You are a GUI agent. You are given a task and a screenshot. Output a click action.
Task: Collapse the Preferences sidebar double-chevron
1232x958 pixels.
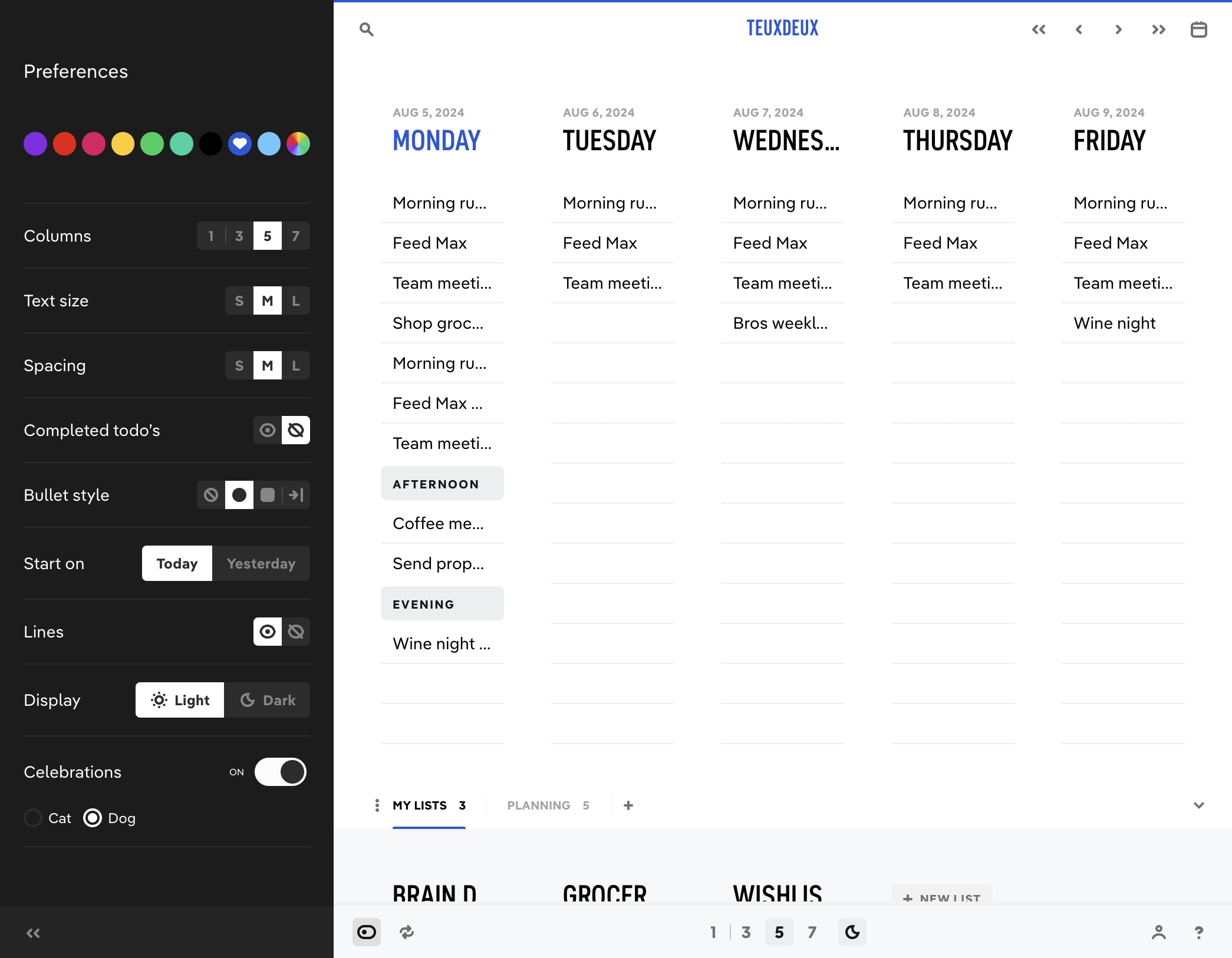[x=33, y=933]
